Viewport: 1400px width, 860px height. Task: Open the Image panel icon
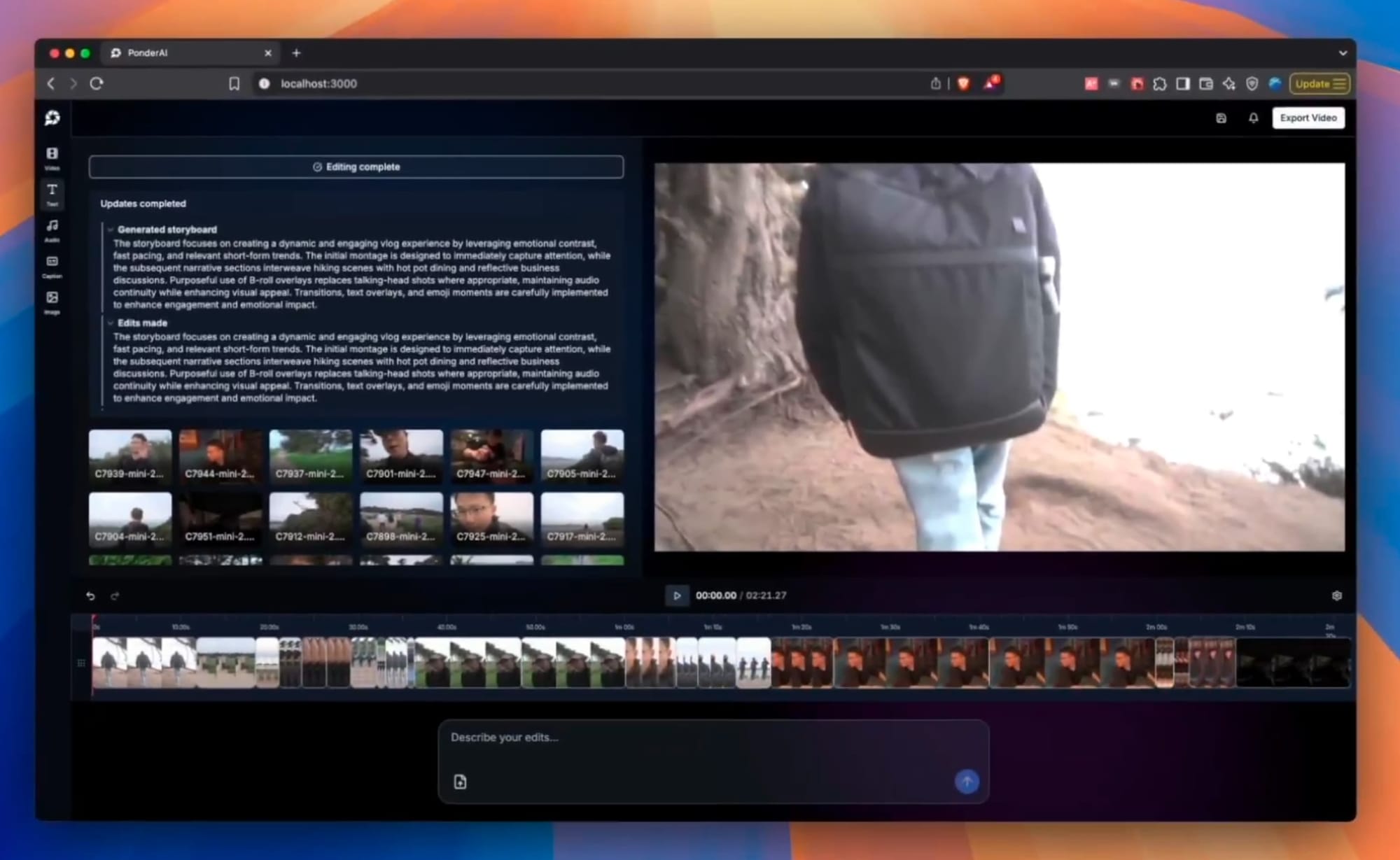(52, 301)
